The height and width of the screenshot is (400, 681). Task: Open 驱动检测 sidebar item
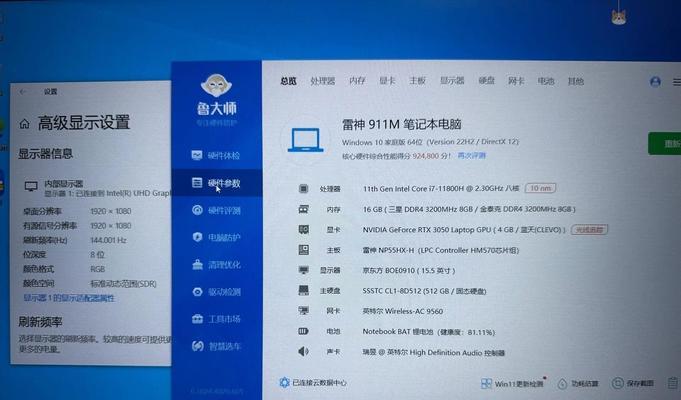[216, 292]
